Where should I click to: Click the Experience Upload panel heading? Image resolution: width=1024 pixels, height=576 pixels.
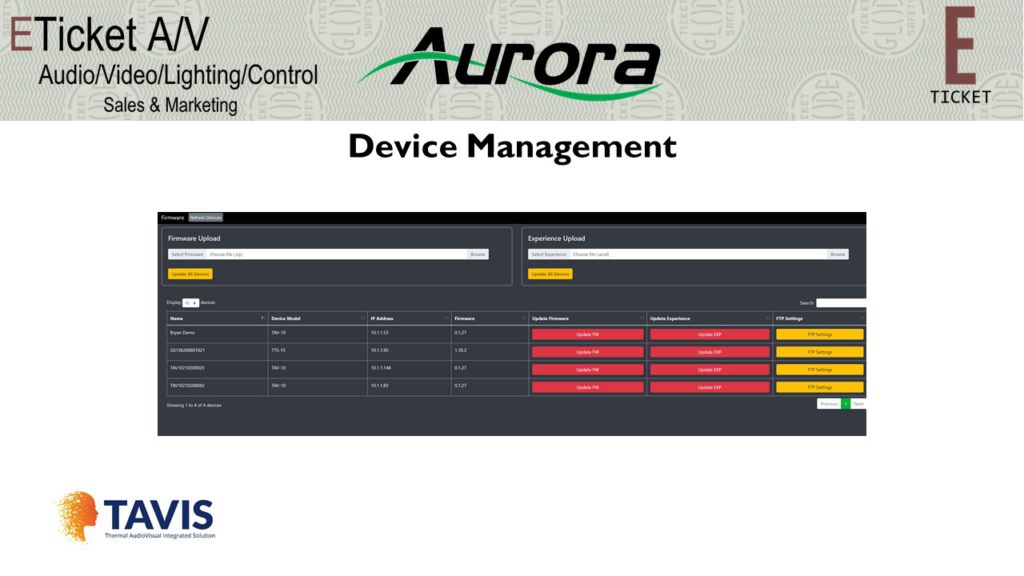(x=556, y=238)
